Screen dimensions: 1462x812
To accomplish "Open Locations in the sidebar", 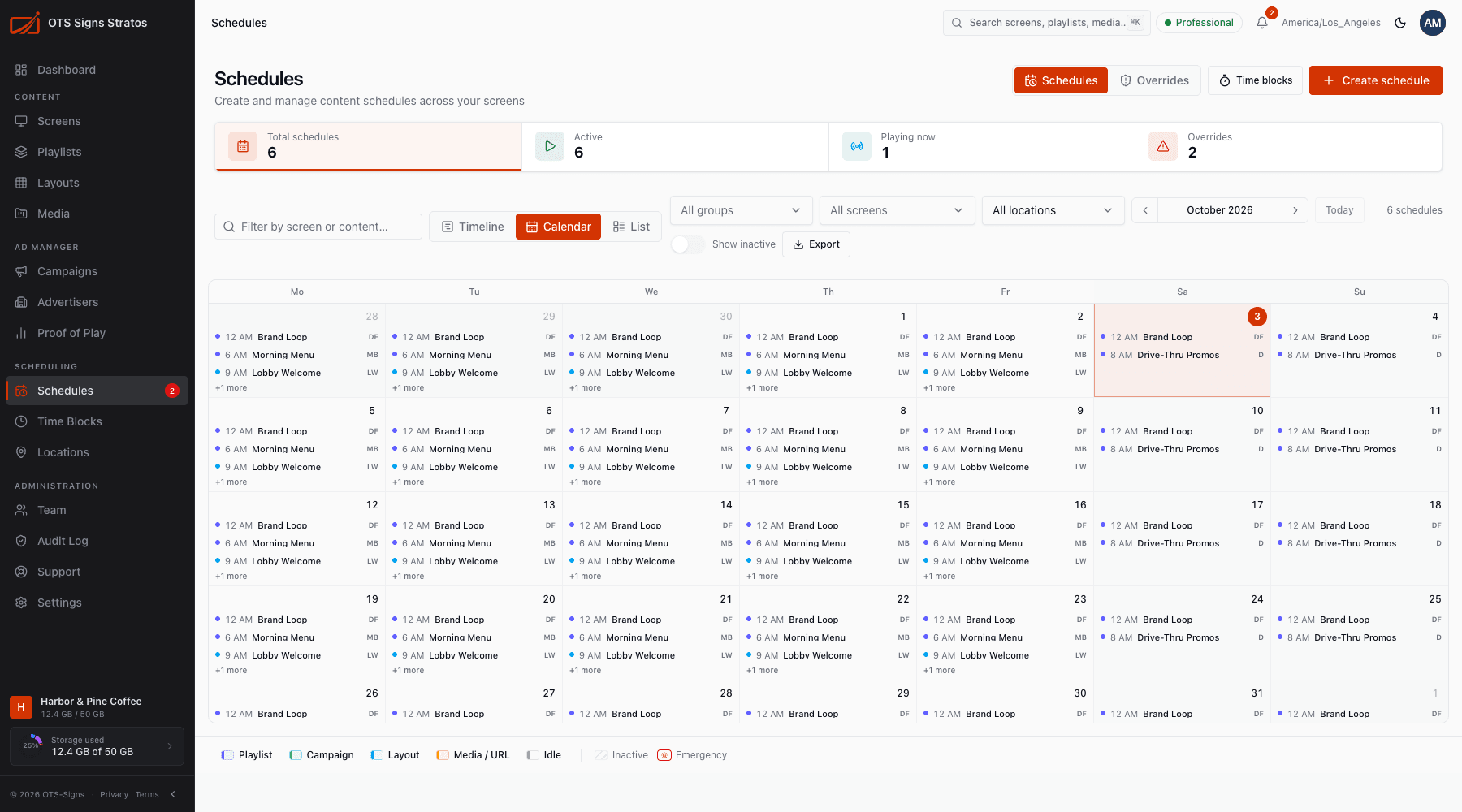I will (97, 452).
